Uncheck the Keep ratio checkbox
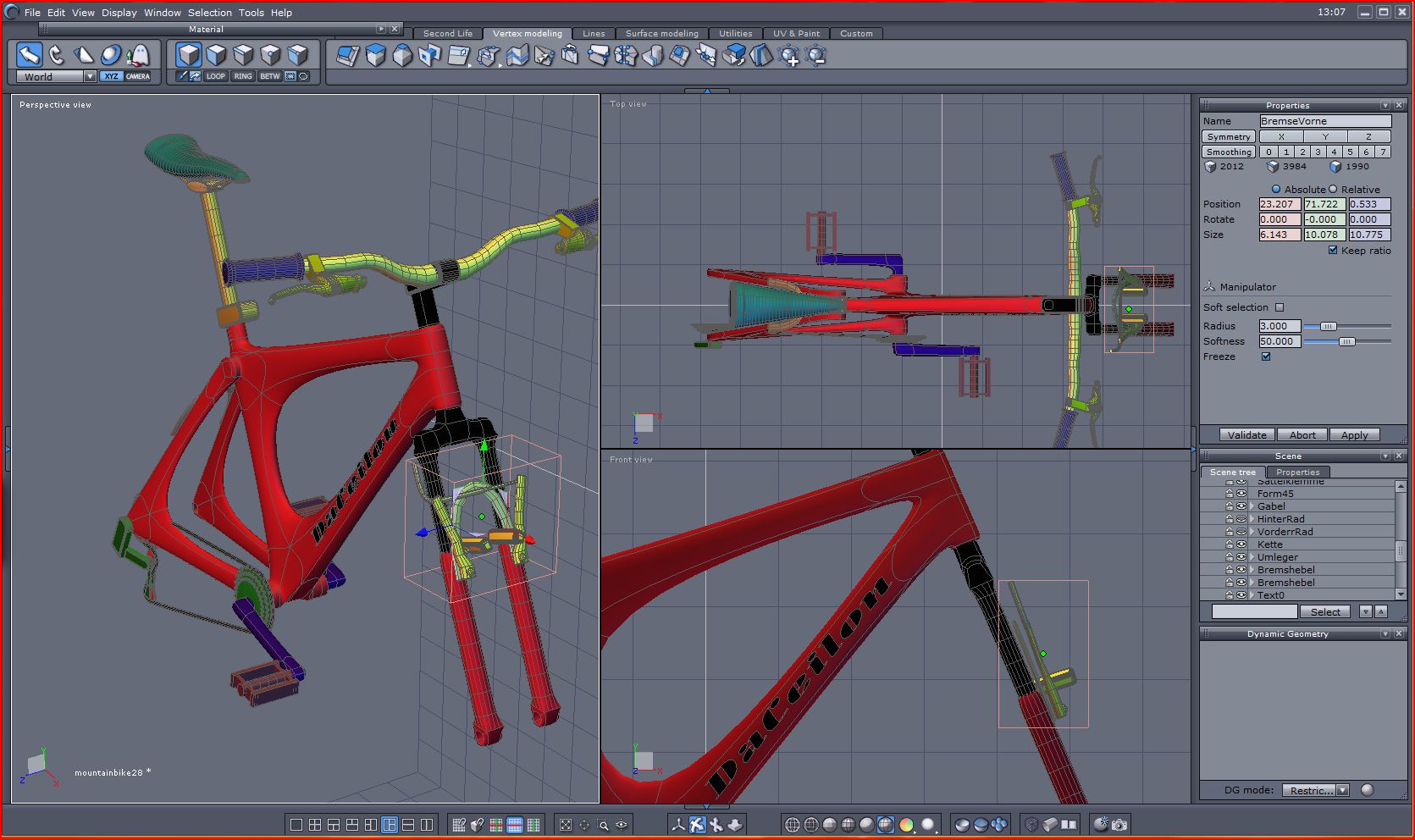Viewport: 1415px width, 840px height. (x=1333, y=251)
